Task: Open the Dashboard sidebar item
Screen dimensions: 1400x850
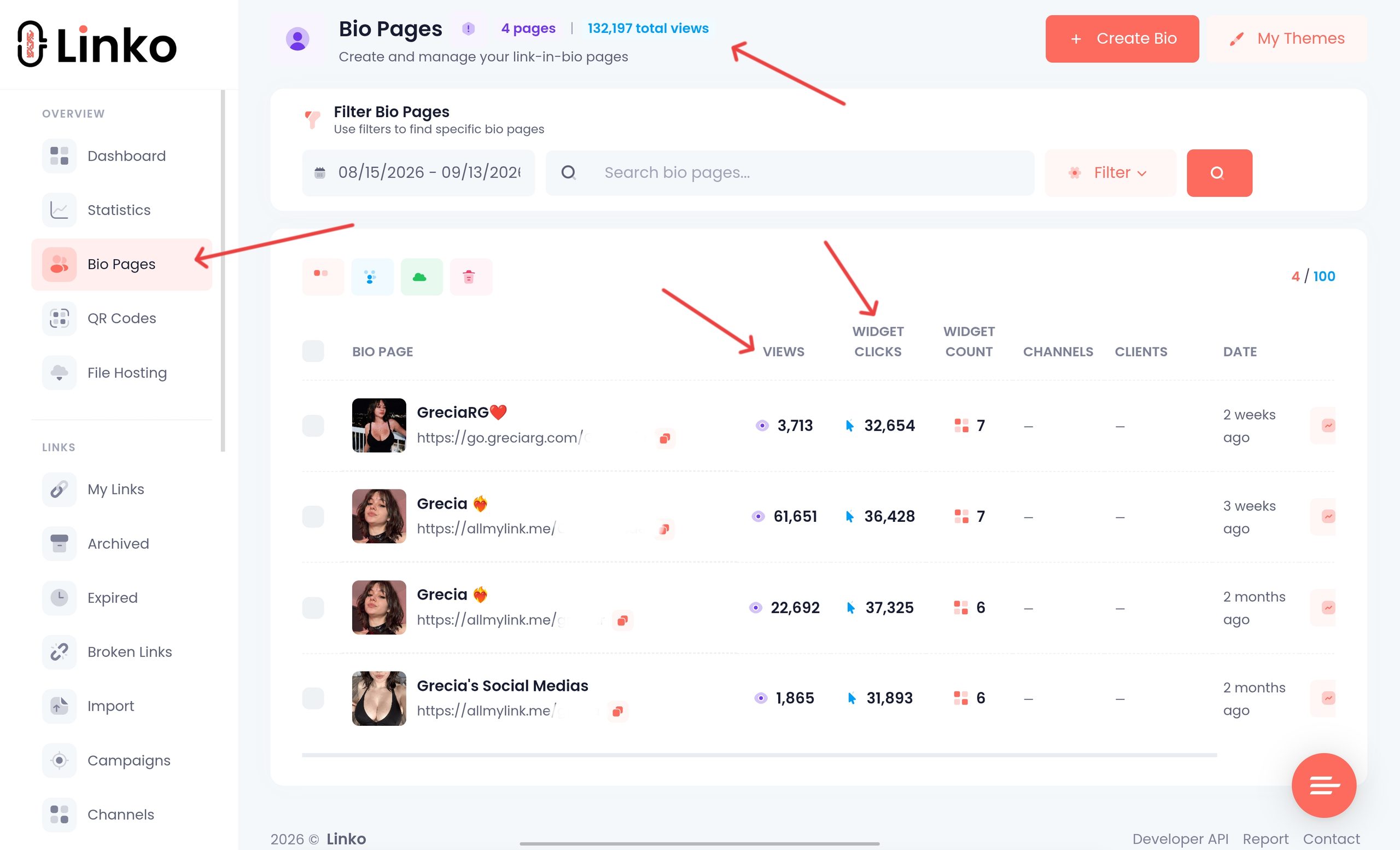Action: 121,156
